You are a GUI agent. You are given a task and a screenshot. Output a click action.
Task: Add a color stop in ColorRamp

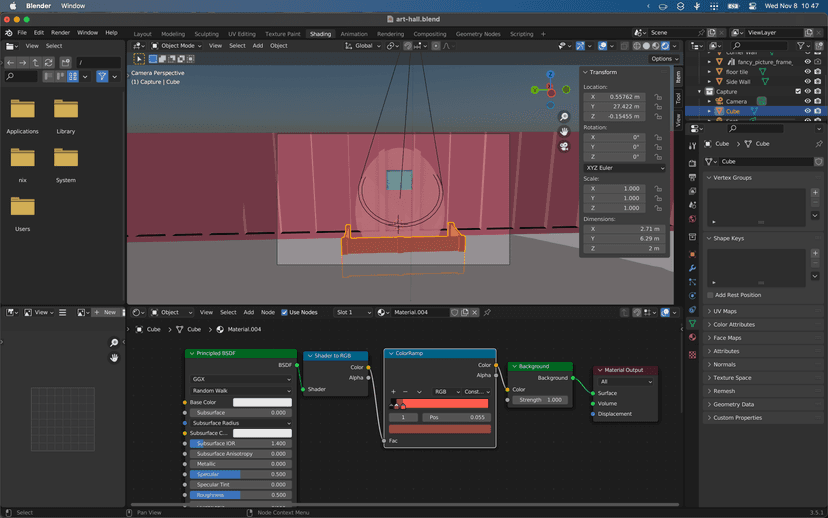(x=393, y=392)
